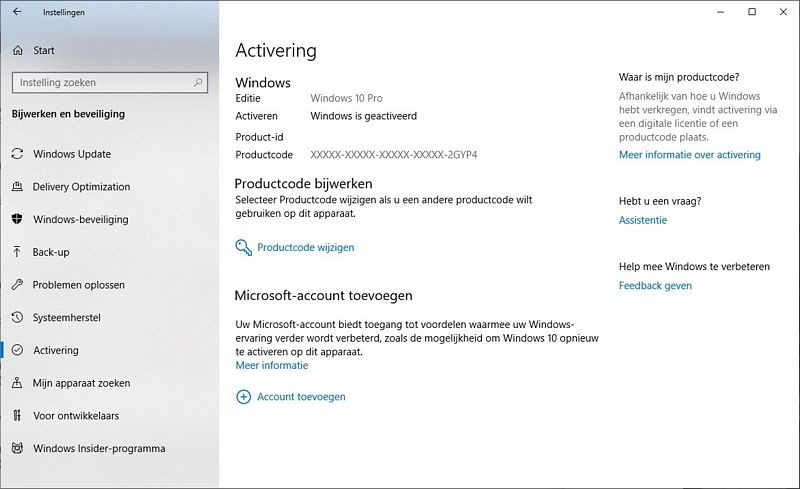This screenshot has height=489, width=800.
Task: Open Meer informatie over activering link
Action: point(689,155)
